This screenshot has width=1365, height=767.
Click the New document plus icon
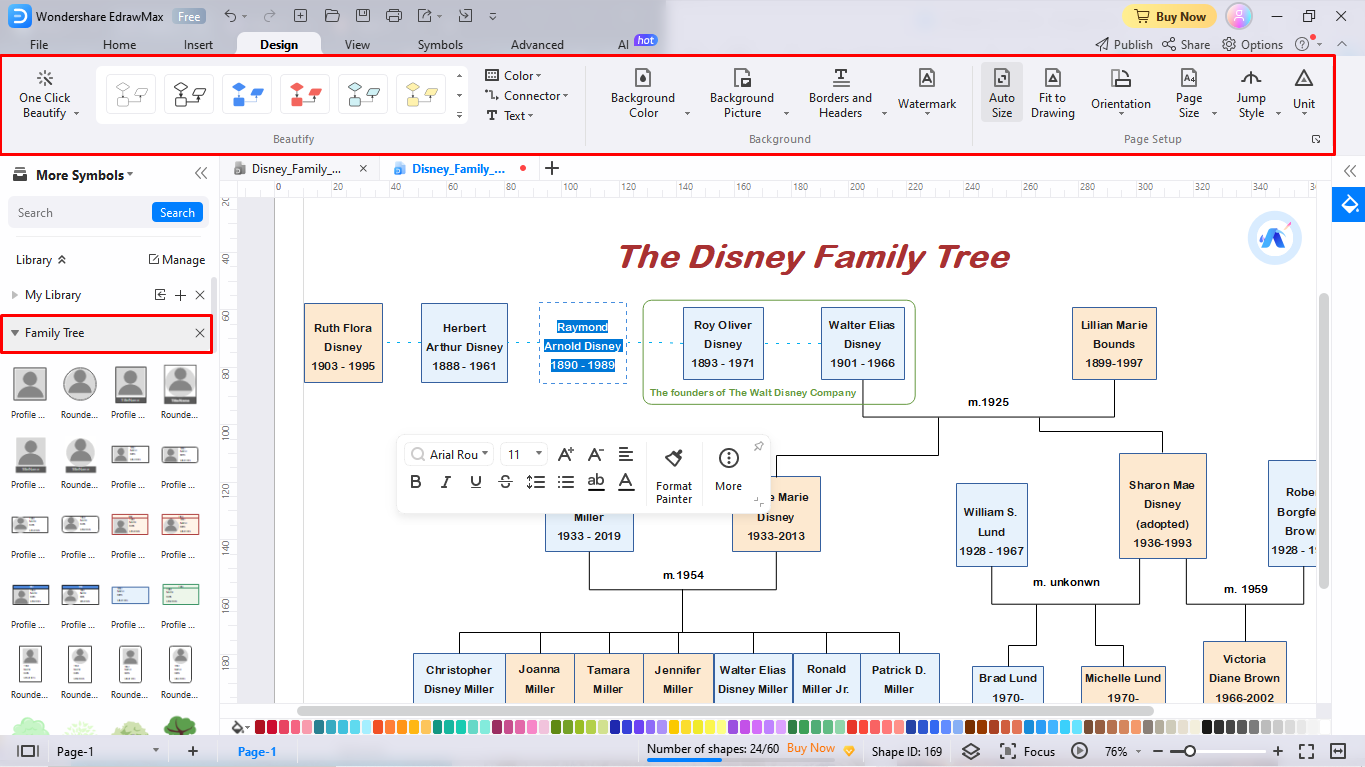[301, 16]
